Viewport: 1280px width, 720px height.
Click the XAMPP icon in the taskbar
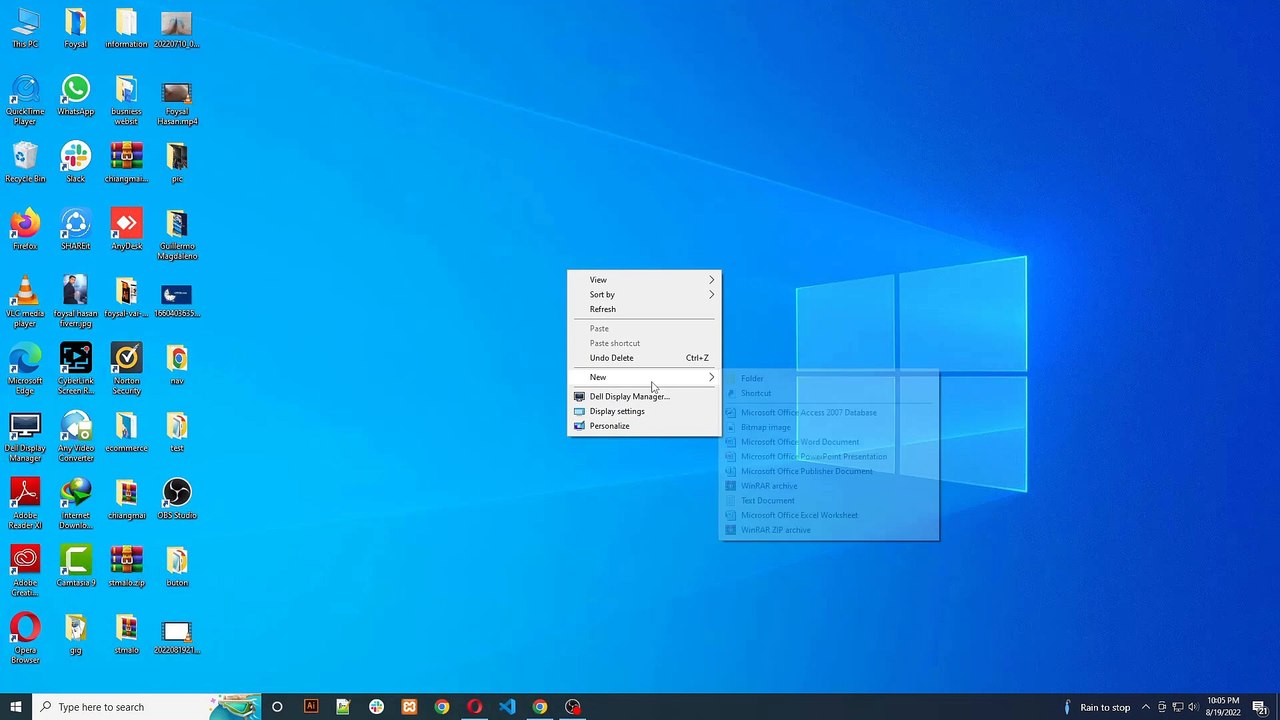tap(409, 707)
